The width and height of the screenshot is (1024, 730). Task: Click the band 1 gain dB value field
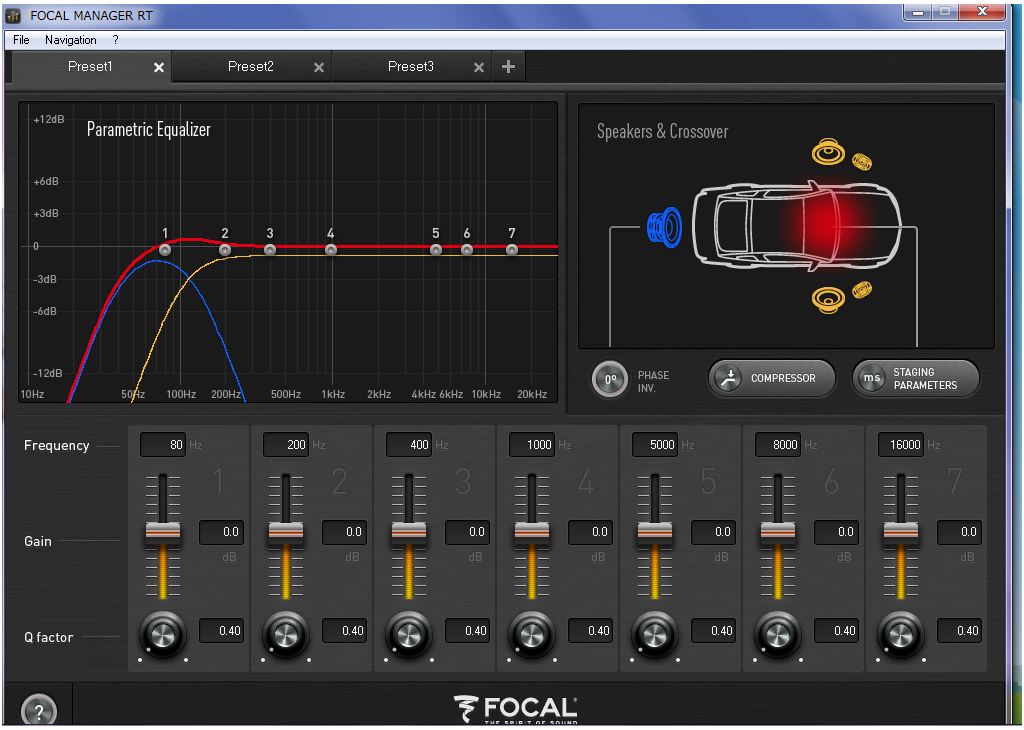click(221, 532)
